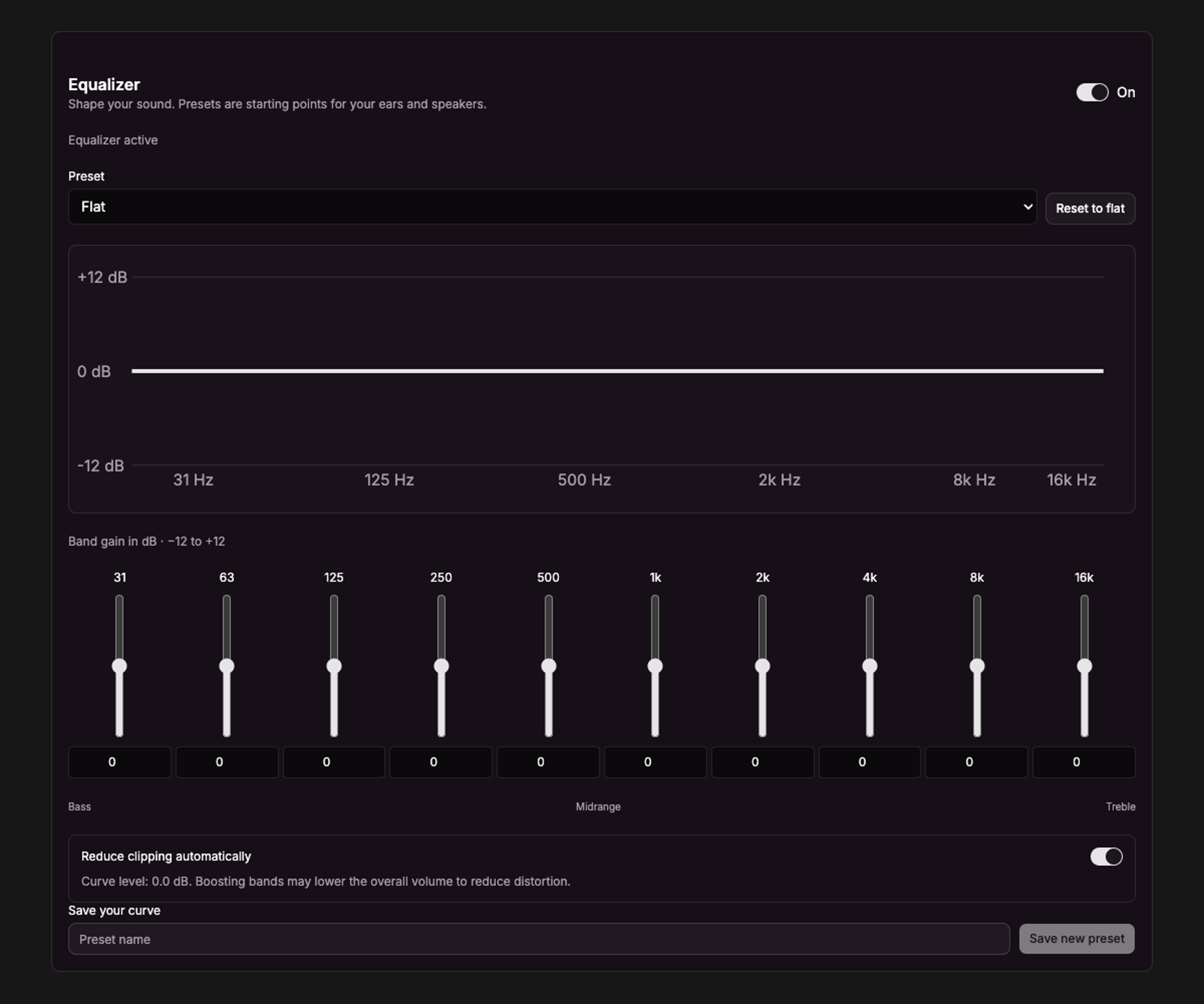Click the Reset to flat button

pyautogui.click(x=1090, y=209)
